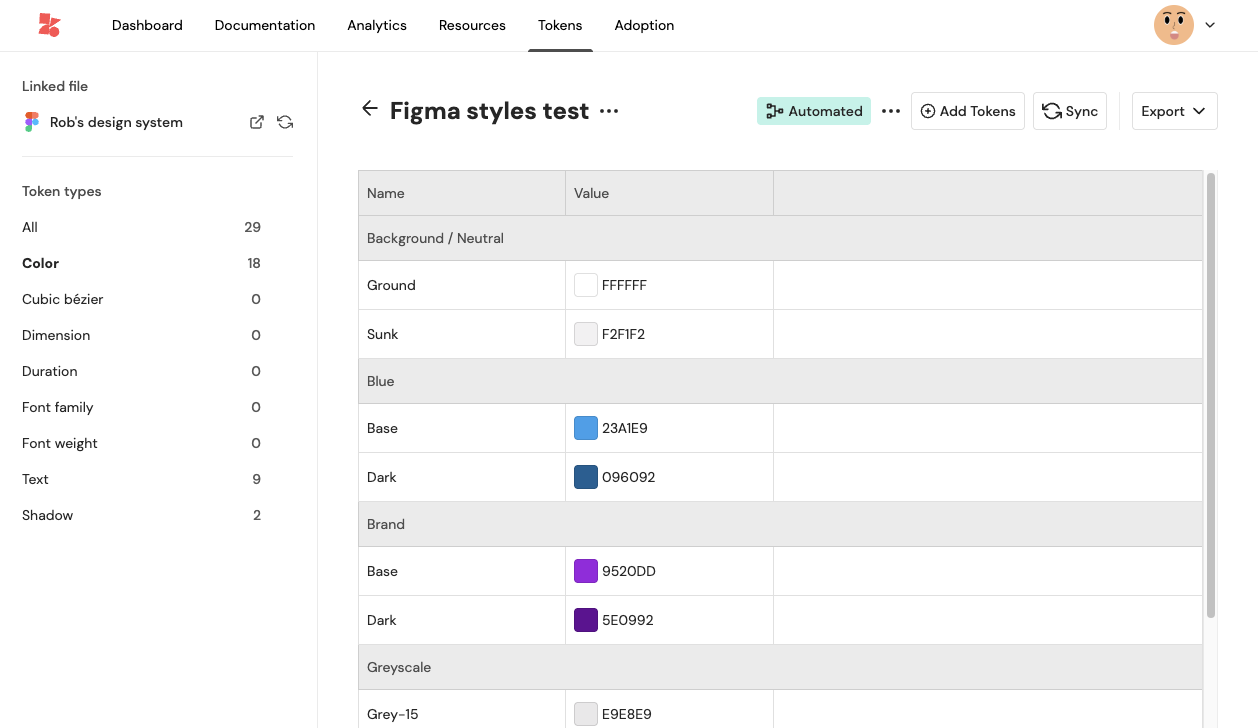Viewport: 1258px width, 728px height.
Task: Select the Blue Base color swatch
Action: (586, 428)
